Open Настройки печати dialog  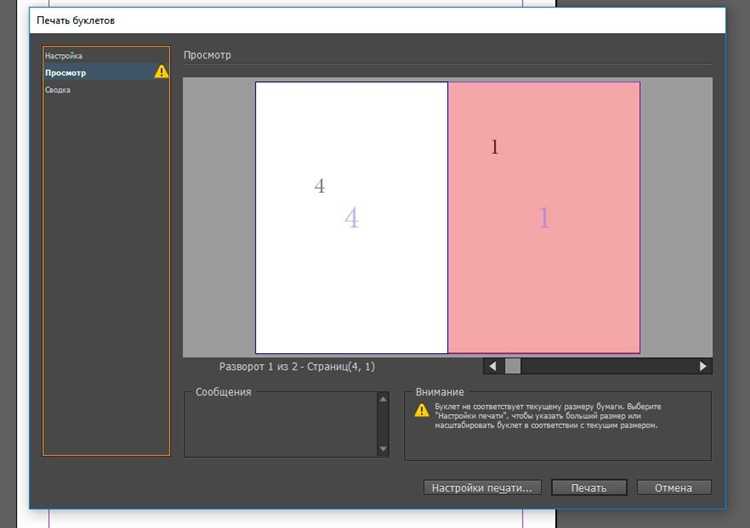point(482,488)
